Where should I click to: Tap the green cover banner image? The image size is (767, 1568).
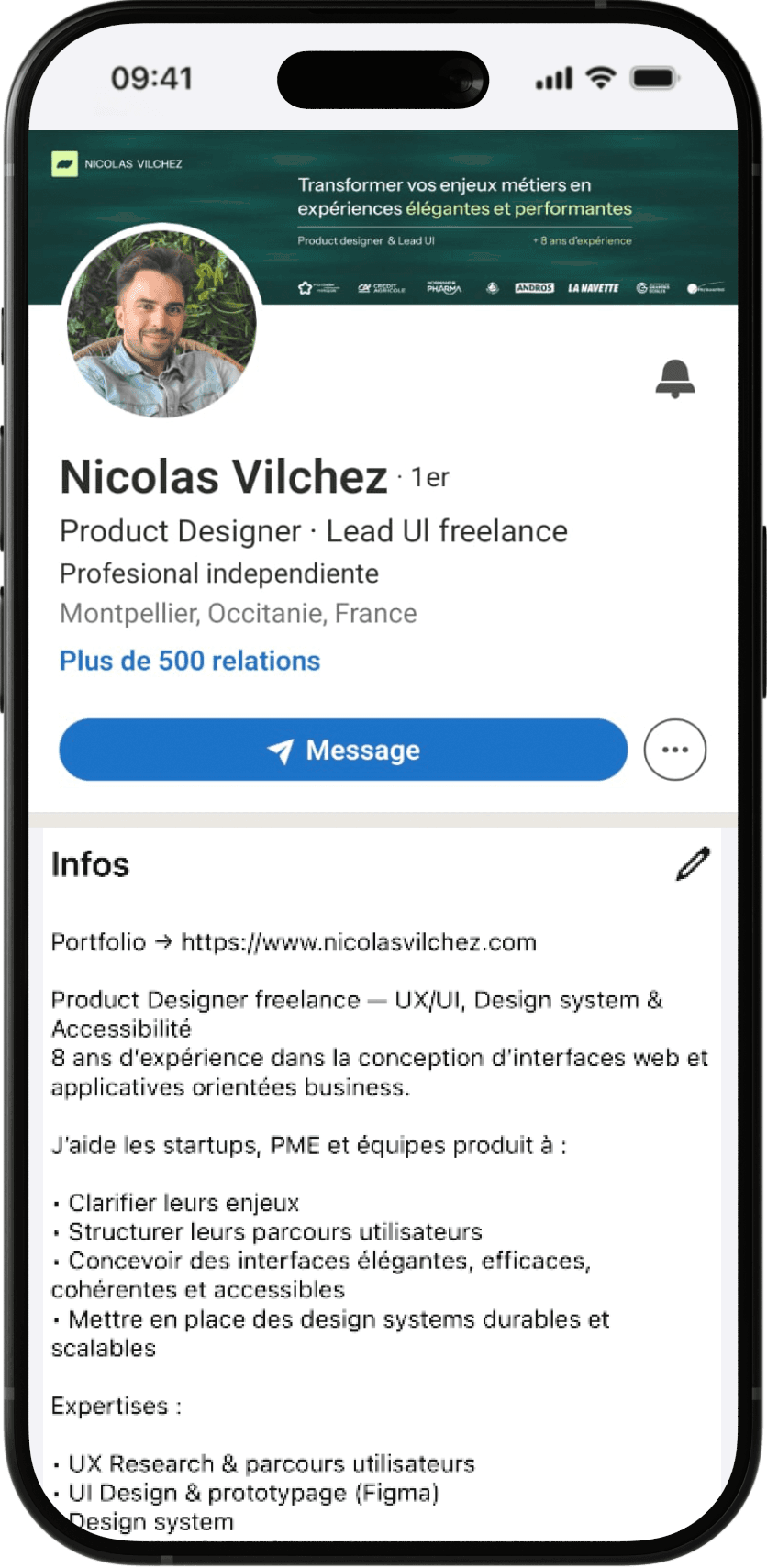point(383,217)
